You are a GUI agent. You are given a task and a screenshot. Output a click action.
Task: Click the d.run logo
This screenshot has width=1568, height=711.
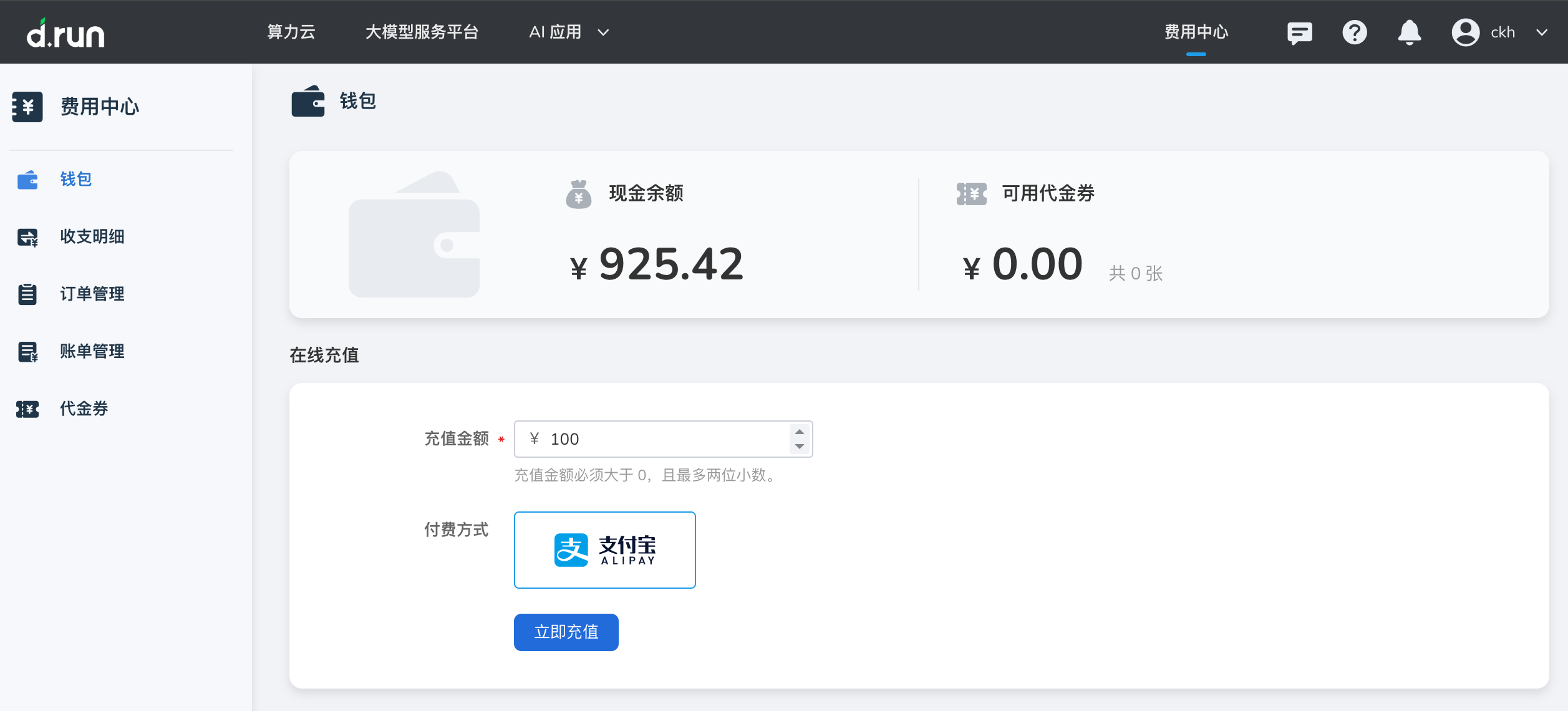click(x=65, y=34)
